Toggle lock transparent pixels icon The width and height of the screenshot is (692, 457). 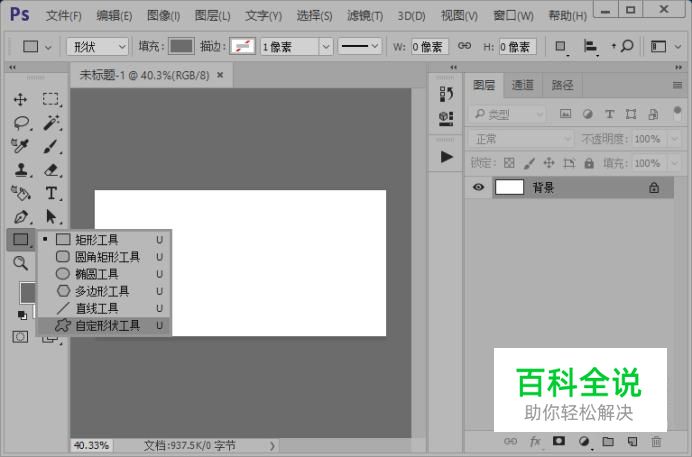(x=509, y=163)
